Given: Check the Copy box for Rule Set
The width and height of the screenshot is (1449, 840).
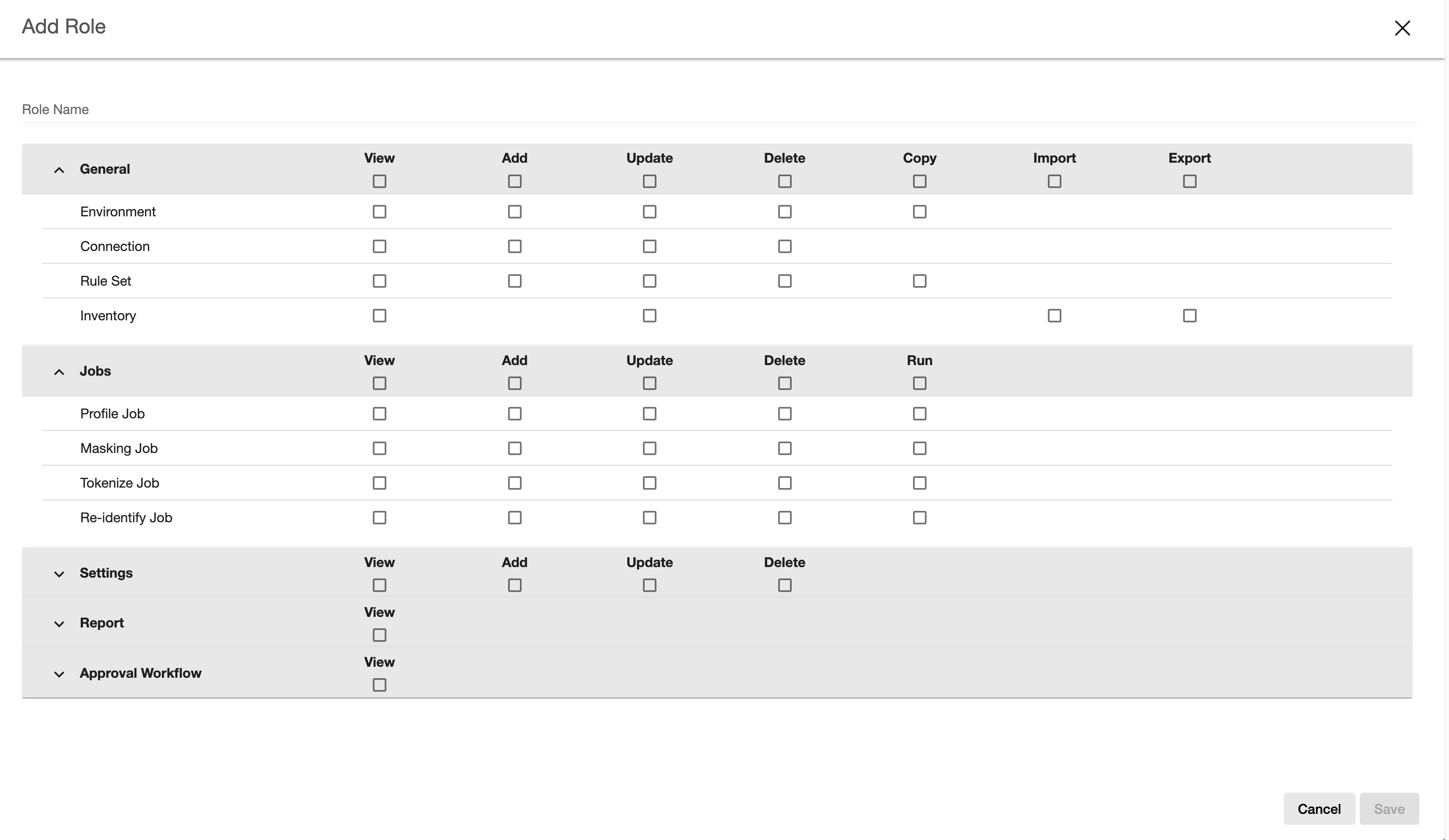Looking at the screenshot, I should coord(919,281).
